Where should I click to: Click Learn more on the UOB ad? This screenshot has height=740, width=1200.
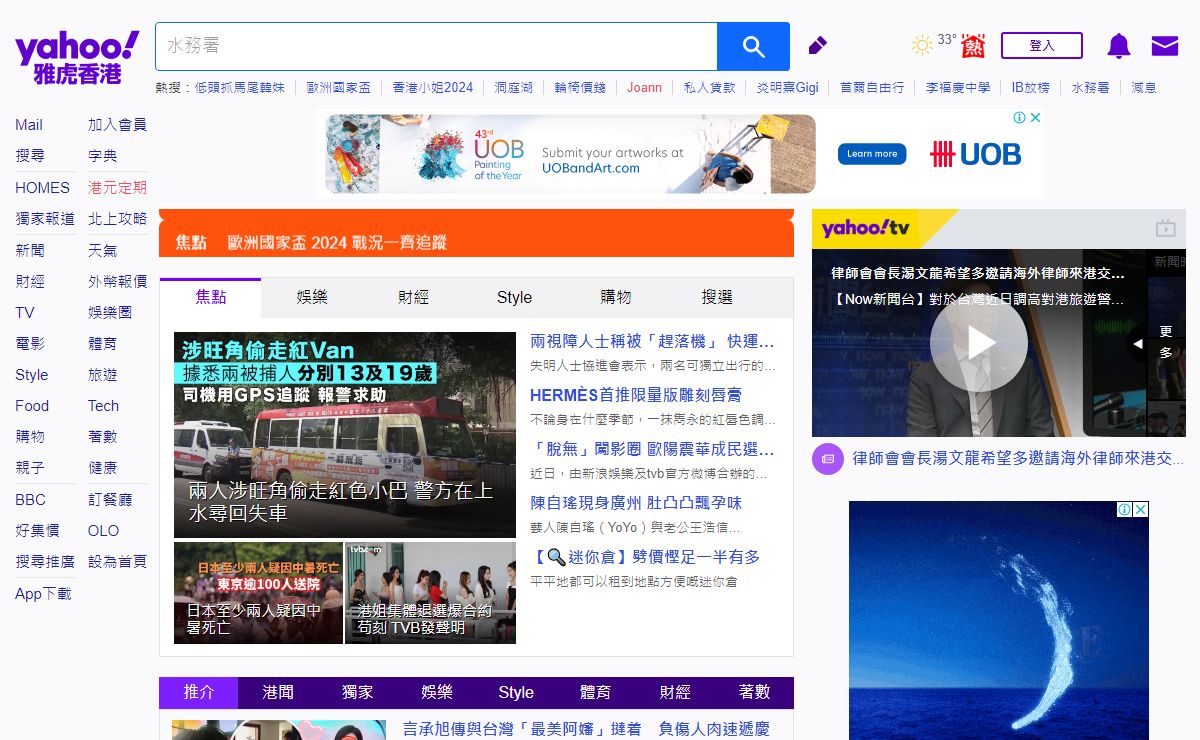872,154
